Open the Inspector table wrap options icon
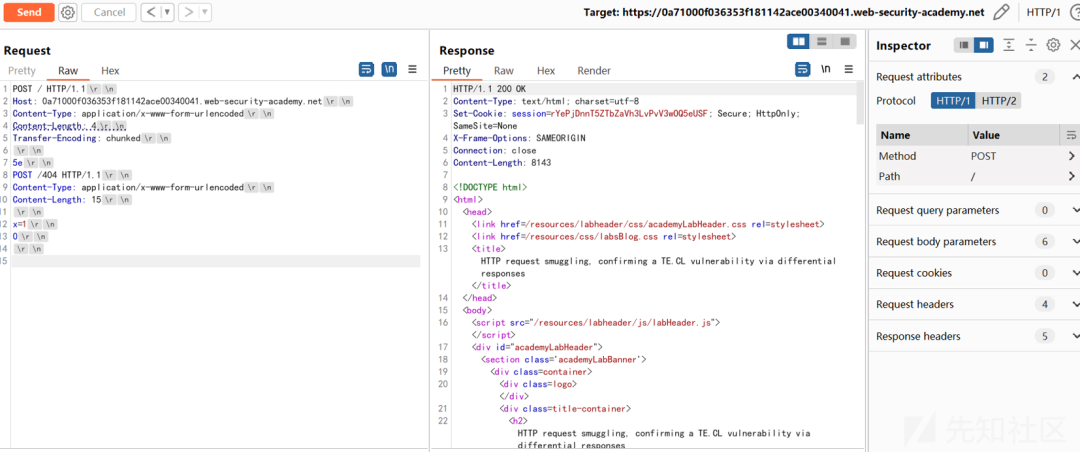1080x452 pixels. [1071, 135]
